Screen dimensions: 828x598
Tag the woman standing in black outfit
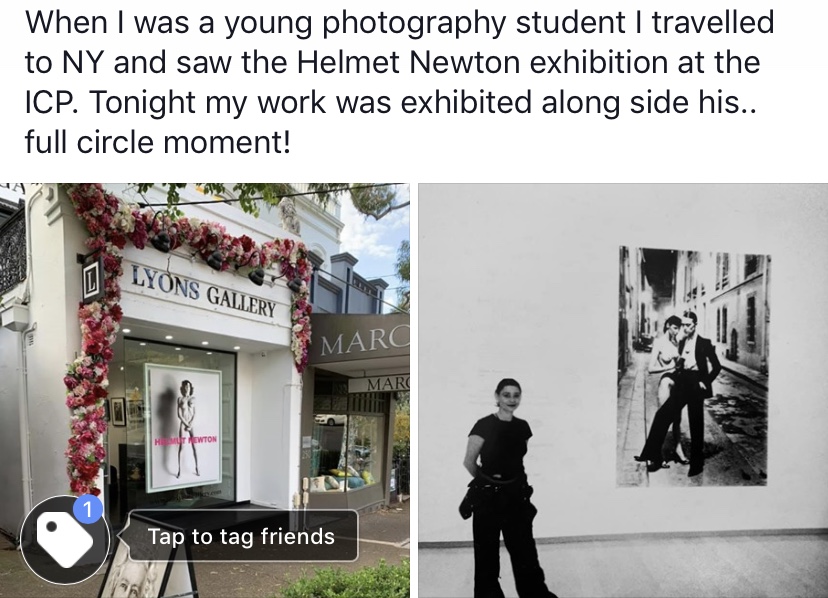[501, 488]
